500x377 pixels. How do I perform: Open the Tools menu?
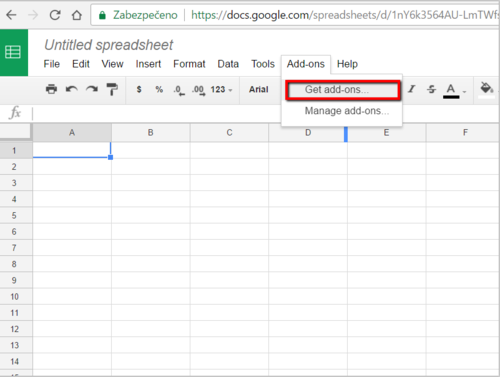(263, 64)
